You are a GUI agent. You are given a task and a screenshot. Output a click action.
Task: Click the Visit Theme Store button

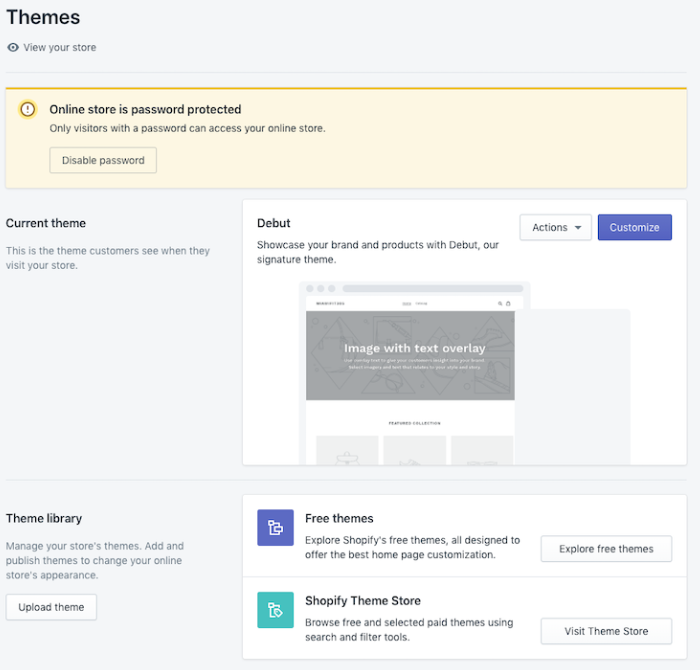(606, 631)
